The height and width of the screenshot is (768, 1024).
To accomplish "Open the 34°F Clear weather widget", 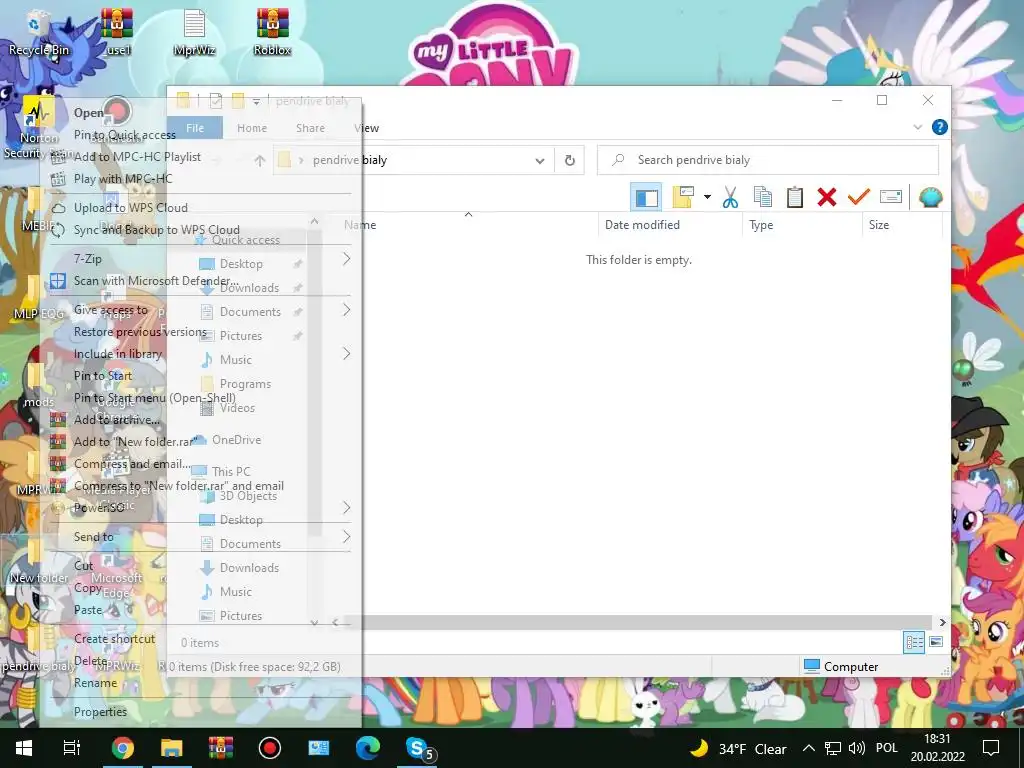I will coord(738,748).
